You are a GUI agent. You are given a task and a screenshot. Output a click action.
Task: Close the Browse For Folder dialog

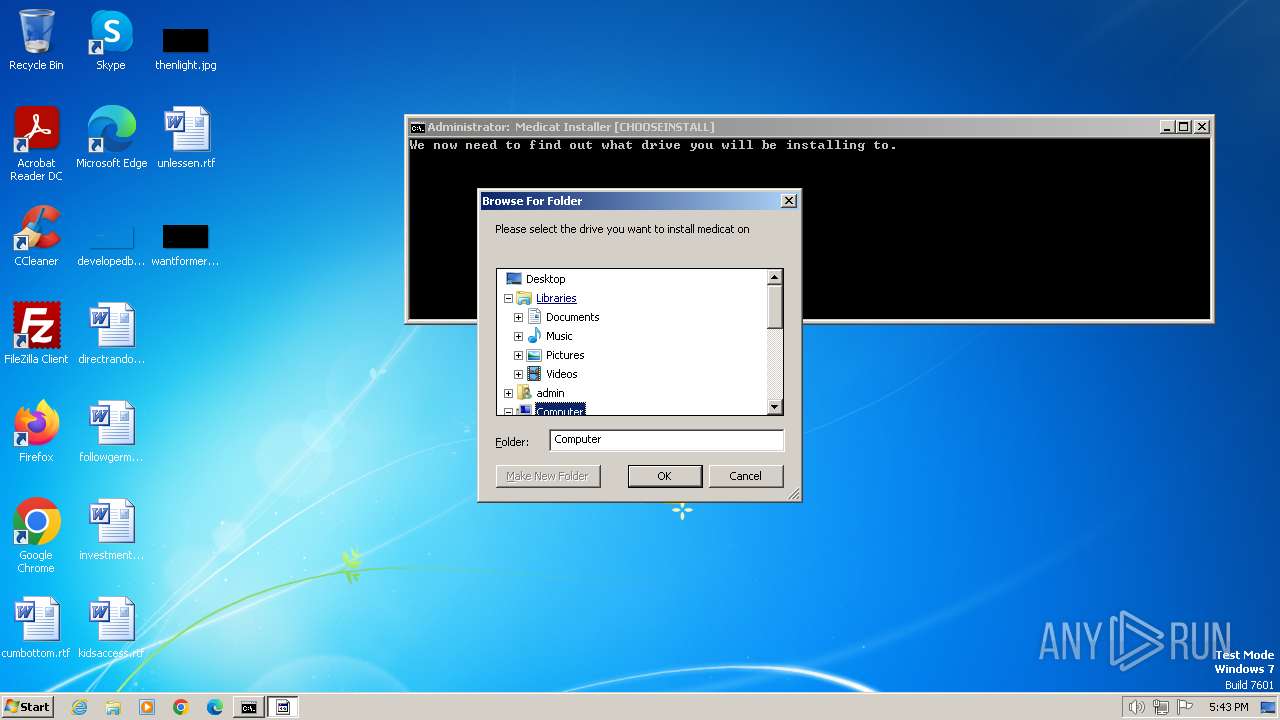tap(788, 201)
